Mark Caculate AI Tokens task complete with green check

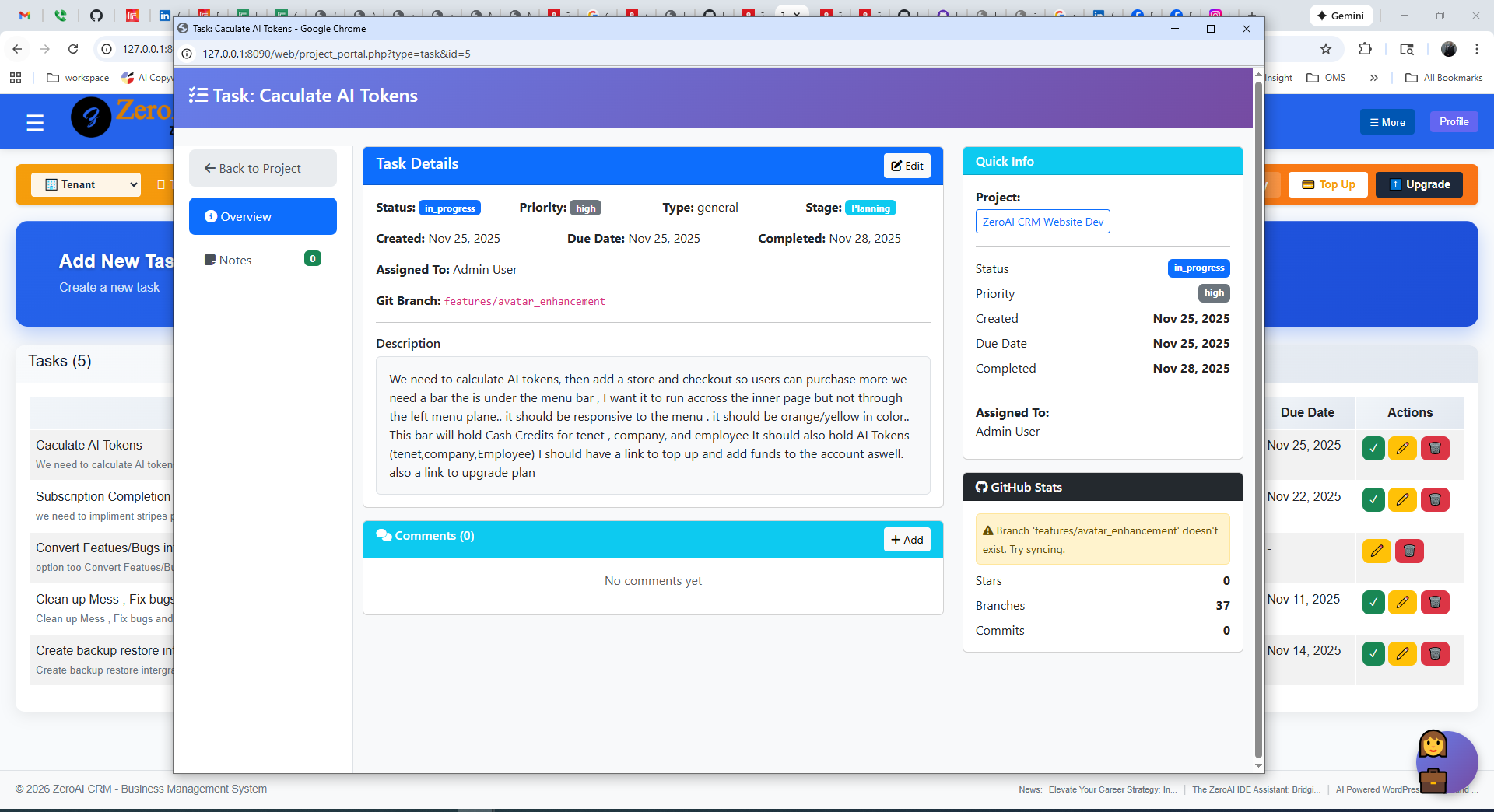(1373, 449)
